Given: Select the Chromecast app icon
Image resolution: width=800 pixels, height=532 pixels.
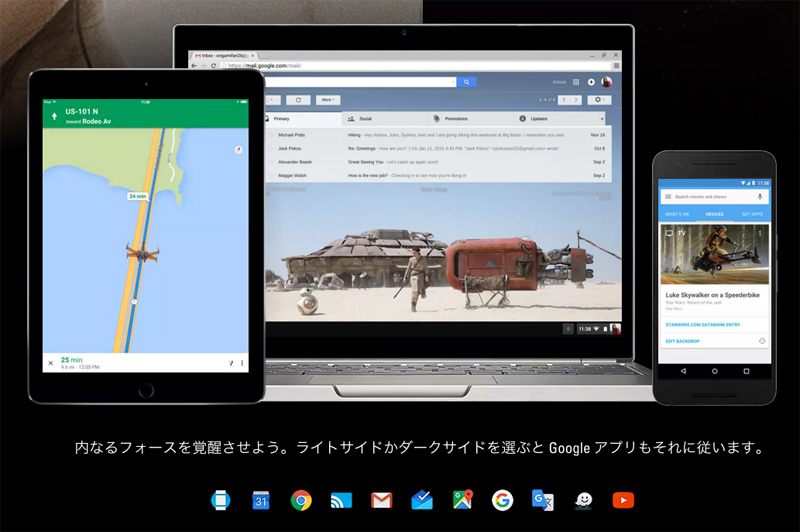Looking at the screenshot, I should tap(341, 500).
